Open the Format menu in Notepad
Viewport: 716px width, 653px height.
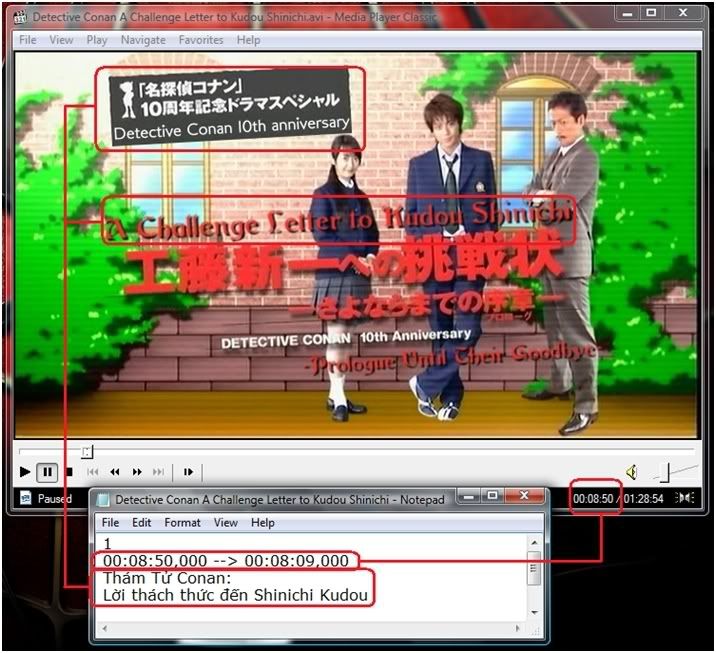point(182,522)
